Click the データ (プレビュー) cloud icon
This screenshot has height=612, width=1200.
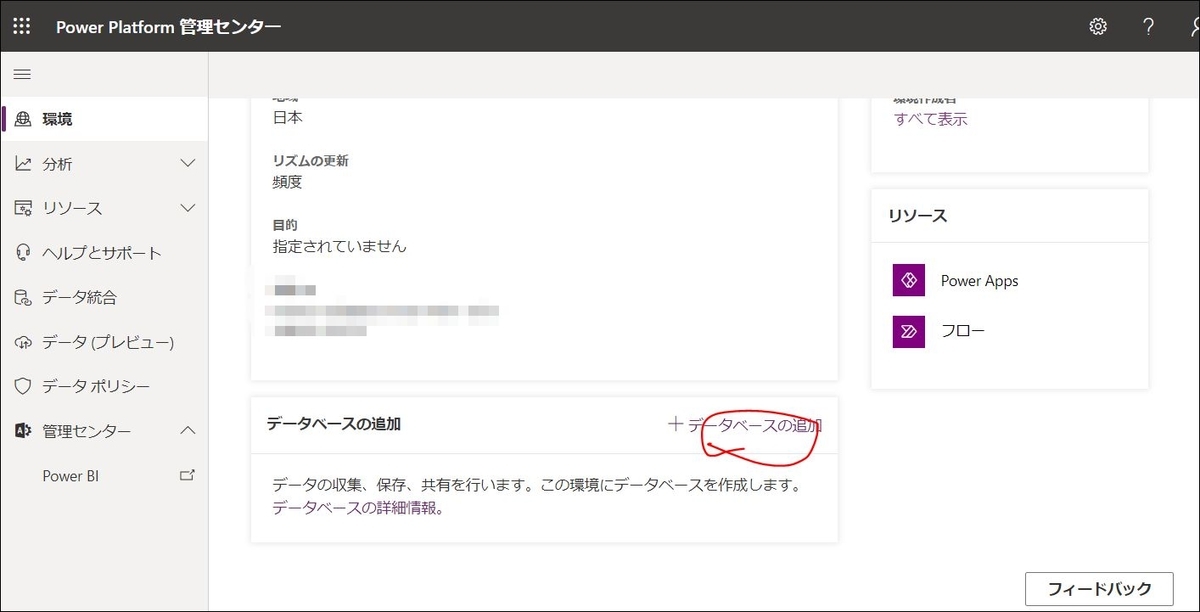[23, 342]
